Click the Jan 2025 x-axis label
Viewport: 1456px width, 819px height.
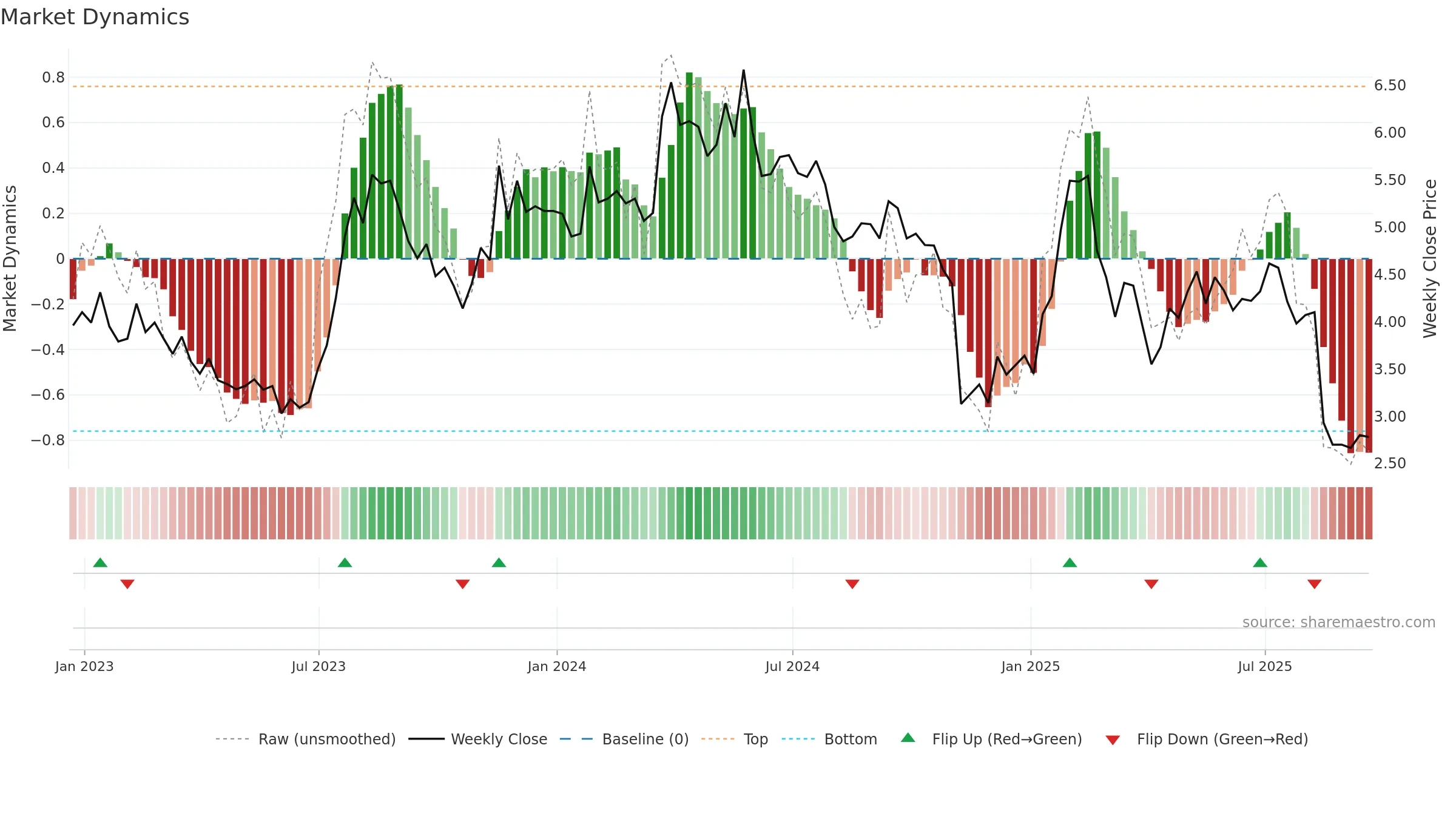(1031, 666)
